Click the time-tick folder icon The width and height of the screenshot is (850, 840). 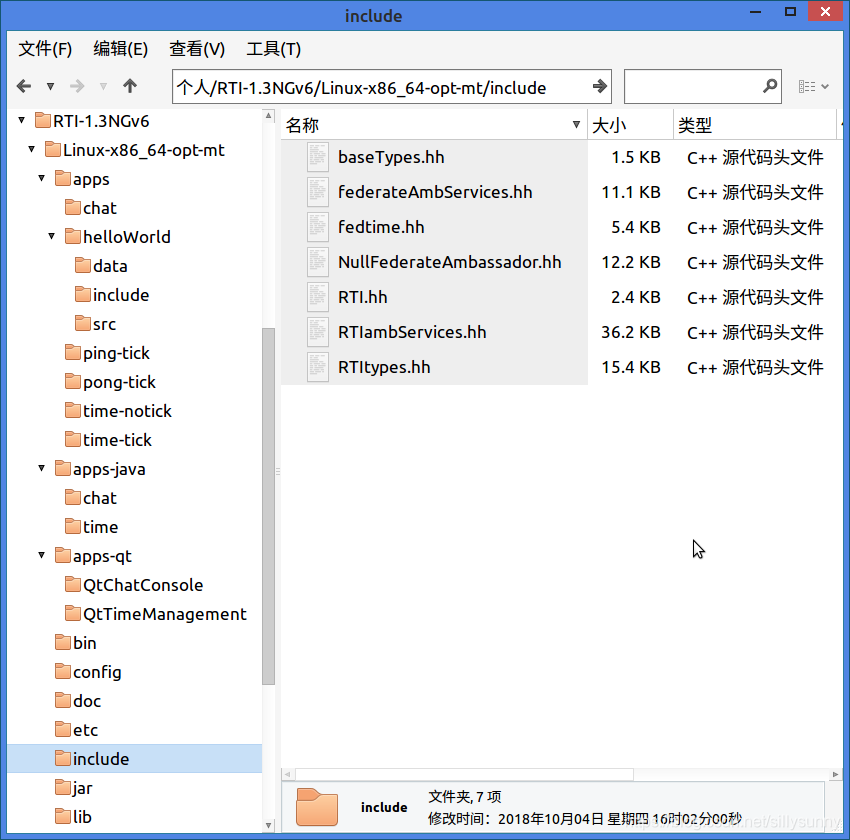pyautogui.click(x=73, y=439)
